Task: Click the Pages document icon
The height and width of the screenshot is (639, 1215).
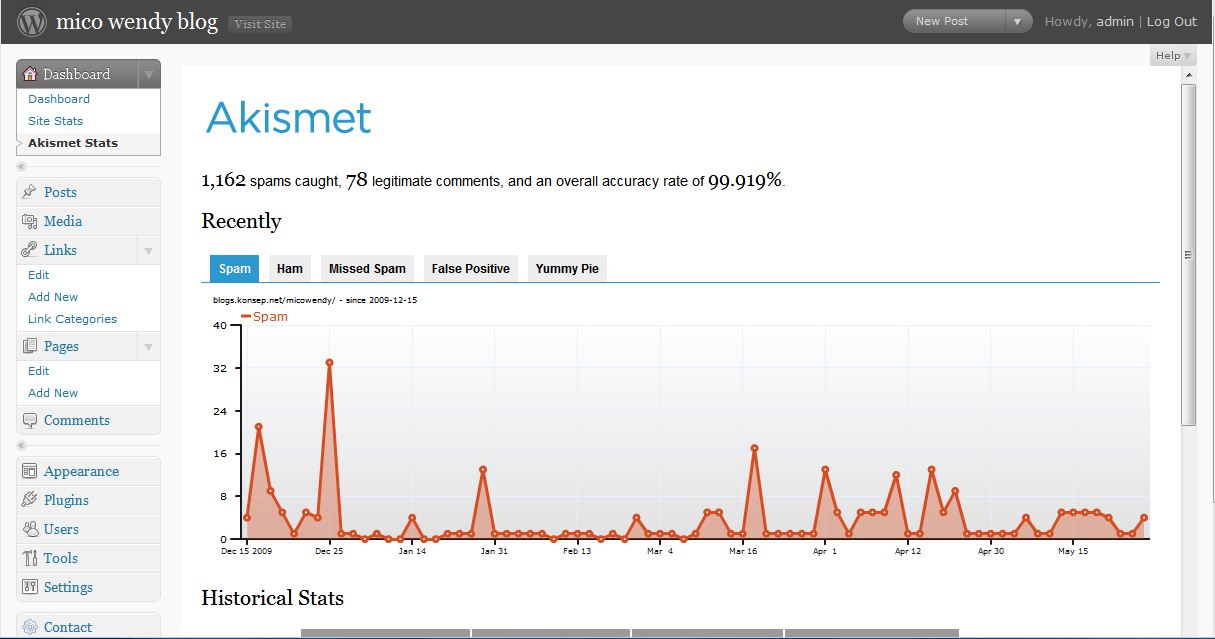Action: click(29, 346)
